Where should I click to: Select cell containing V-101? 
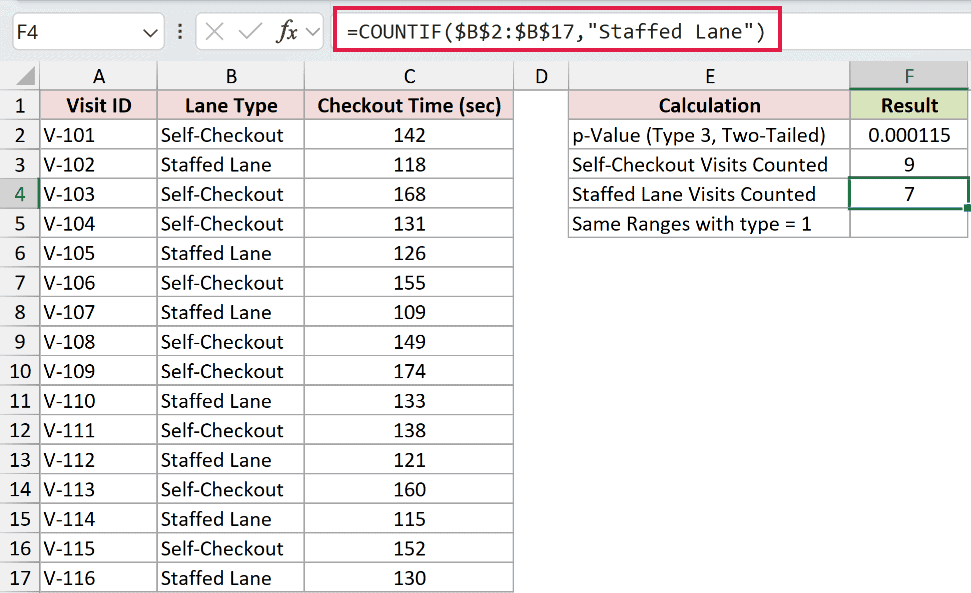click(x=98, y=135)
